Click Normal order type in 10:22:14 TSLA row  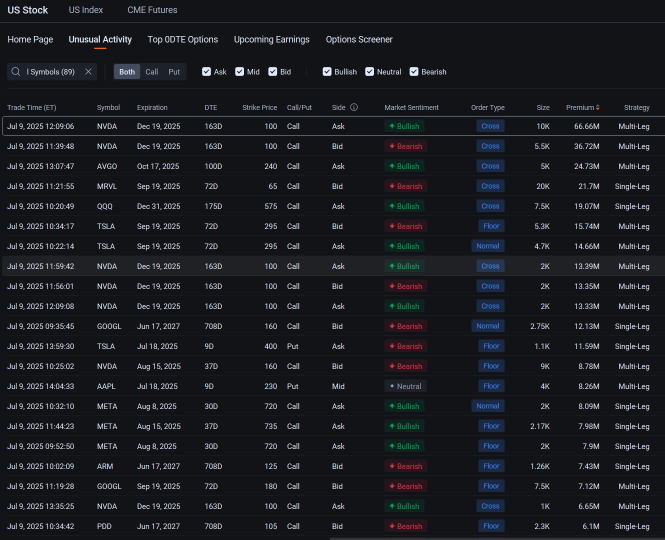[488, 246]
